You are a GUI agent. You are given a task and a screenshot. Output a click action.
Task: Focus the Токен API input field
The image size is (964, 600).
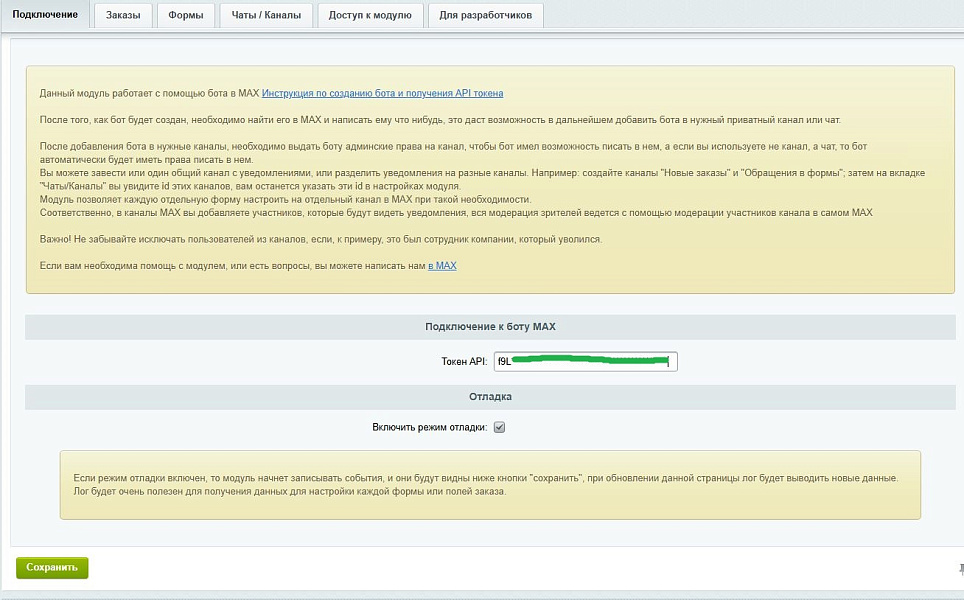click(x=585, y=361)
